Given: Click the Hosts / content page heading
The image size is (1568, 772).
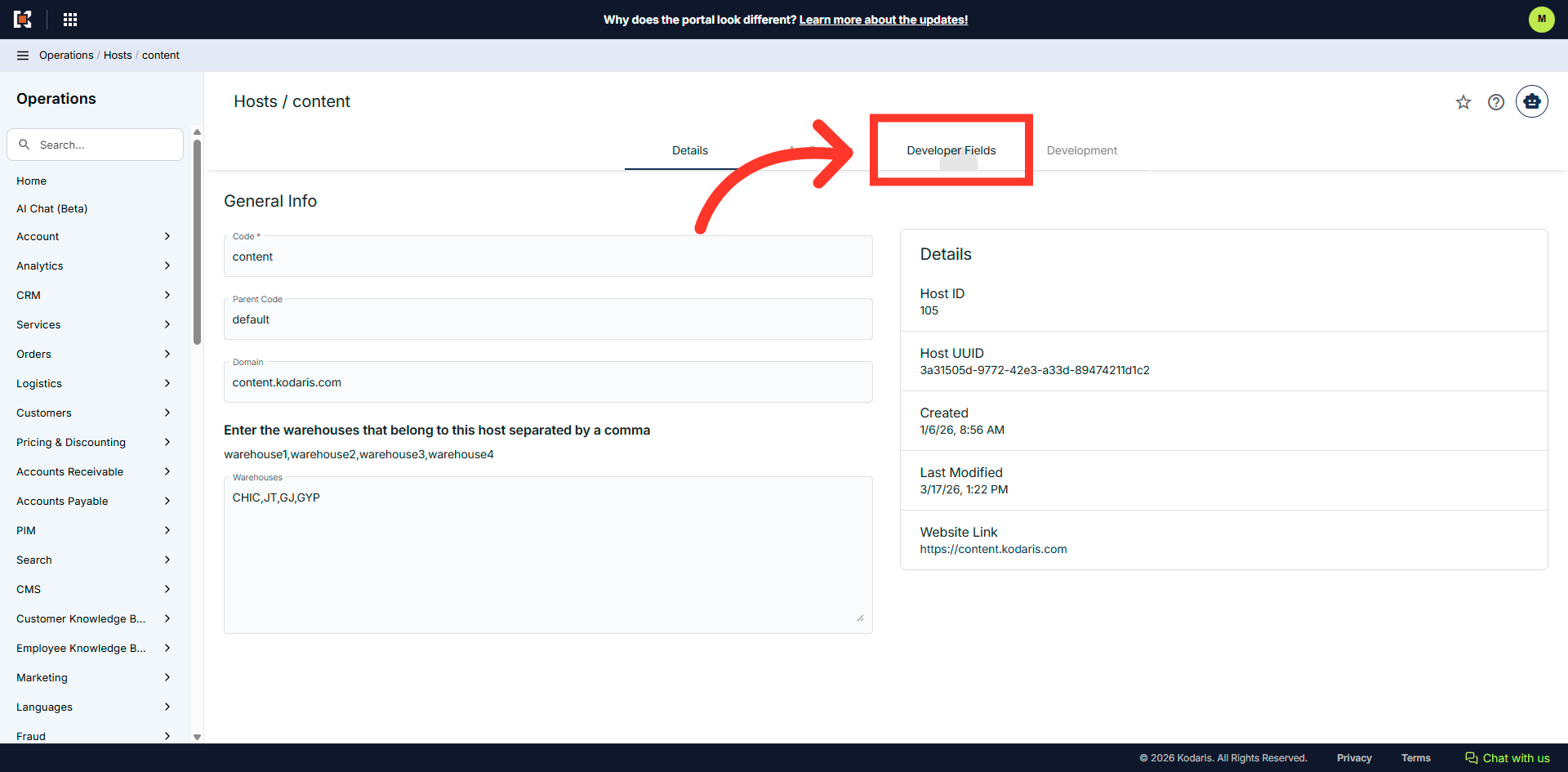Looking at the screenshot, I should click(292, 101).
